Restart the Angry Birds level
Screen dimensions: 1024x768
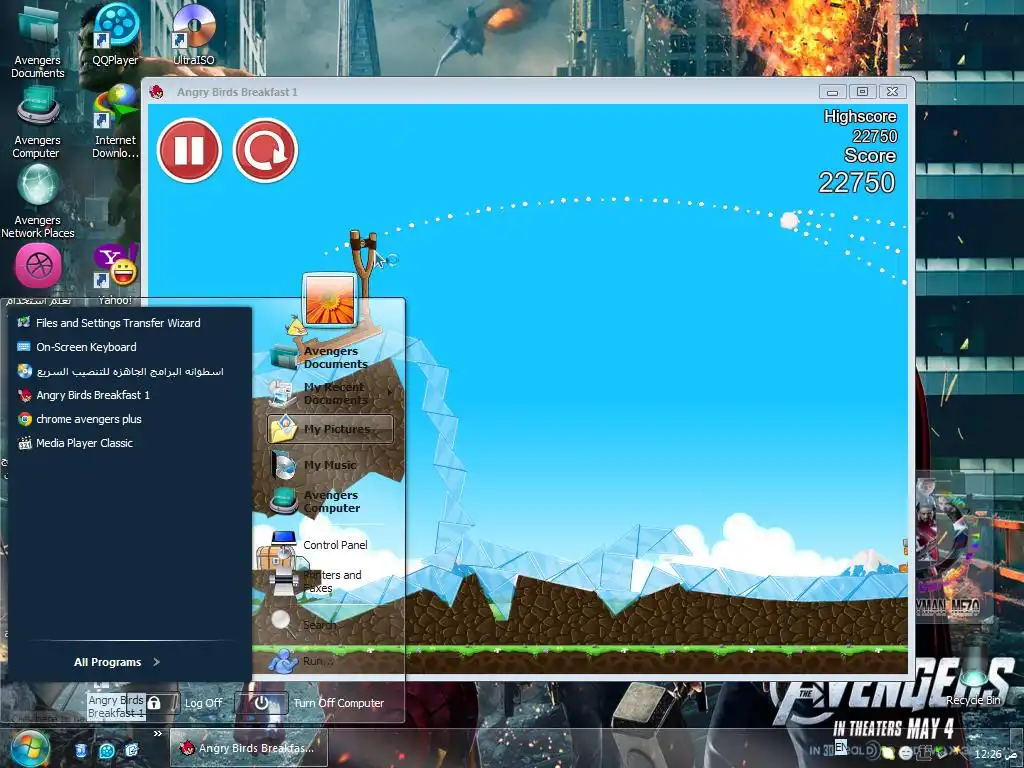pos(265,150)
